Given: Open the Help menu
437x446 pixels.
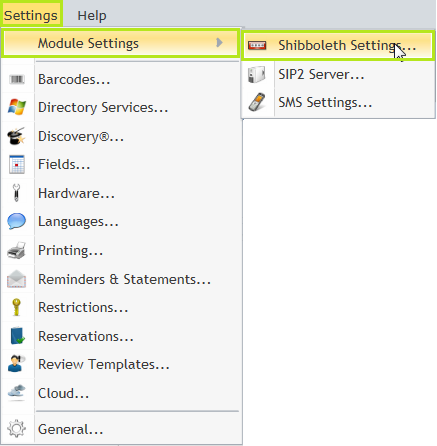Looking at the screenshot, I should pyautogui.click(x=92, y=15).
